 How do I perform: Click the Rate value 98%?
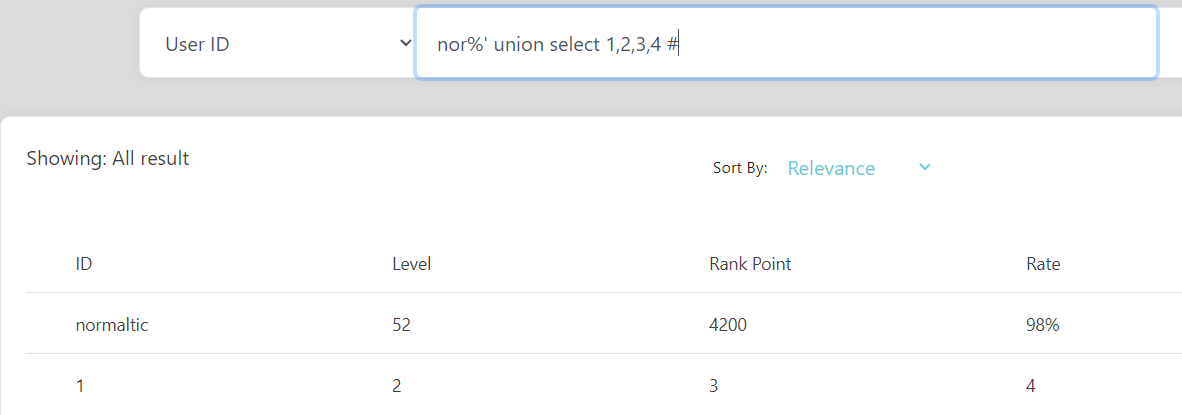point(1043,325)
